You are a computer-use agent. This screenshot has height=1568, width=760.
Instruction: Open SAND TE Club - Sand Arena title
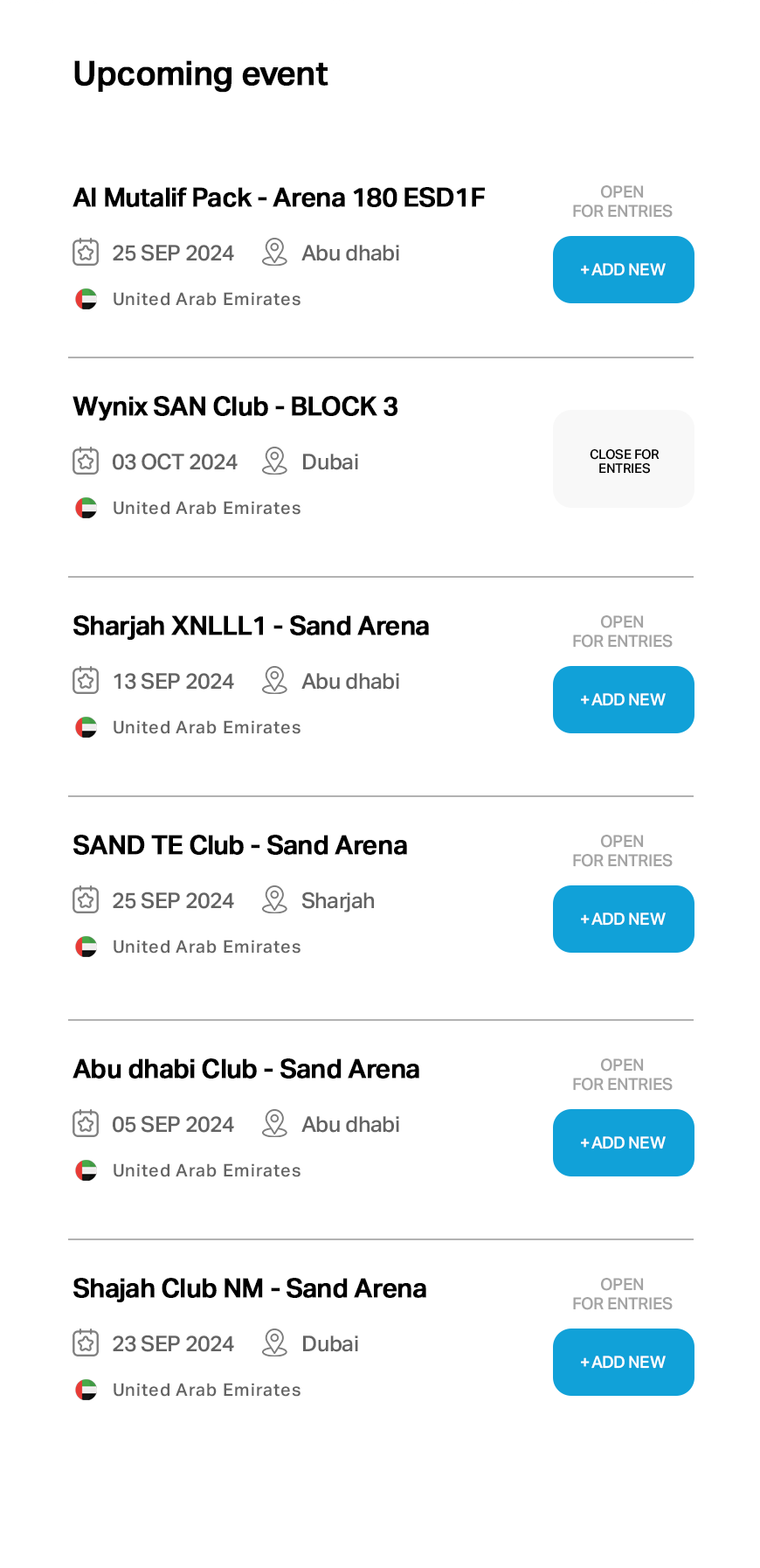pyautogui.click(x=240, y=845)
